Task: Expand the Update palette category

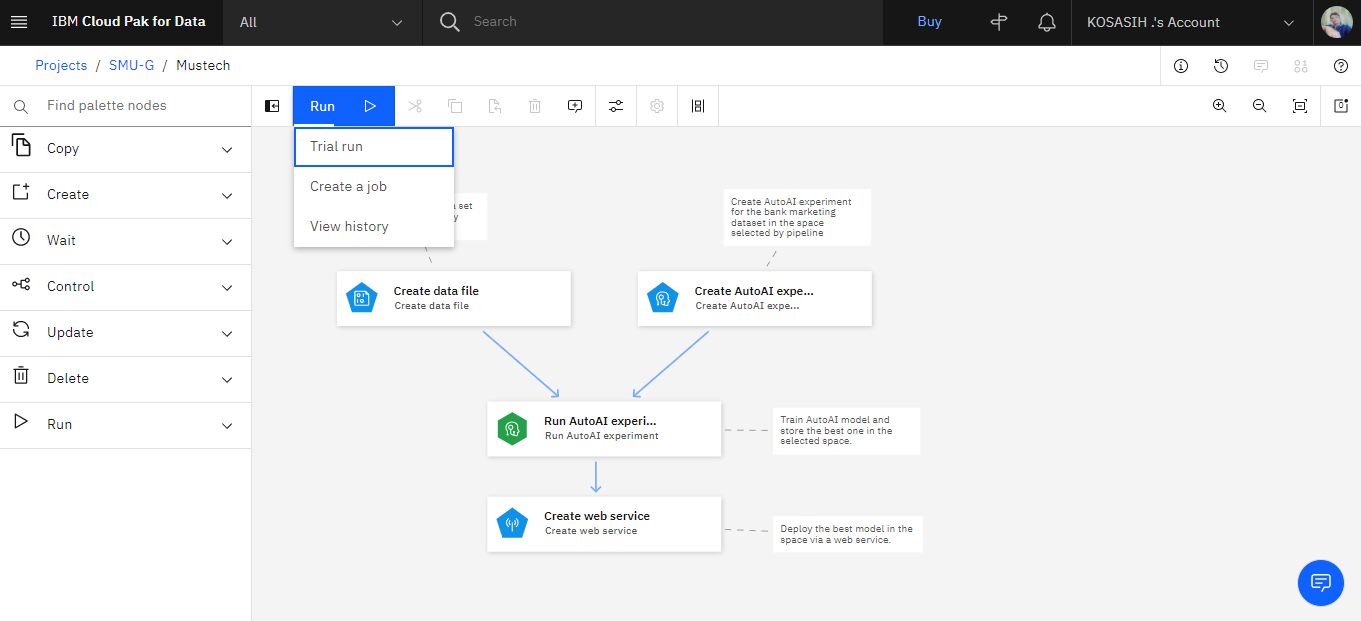Action: pos(125,333)
